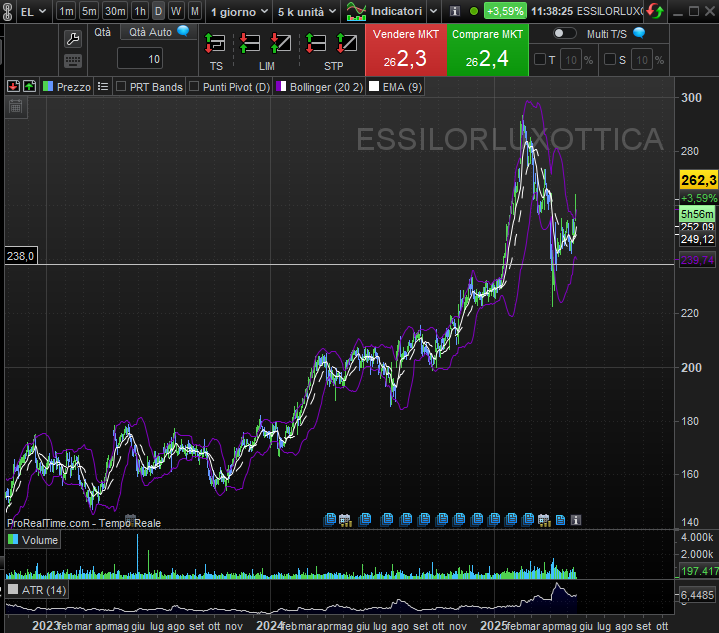The image size is (719, 633).
Task: Click the gray info icon on chart bottom
Action: click(576, 520)
